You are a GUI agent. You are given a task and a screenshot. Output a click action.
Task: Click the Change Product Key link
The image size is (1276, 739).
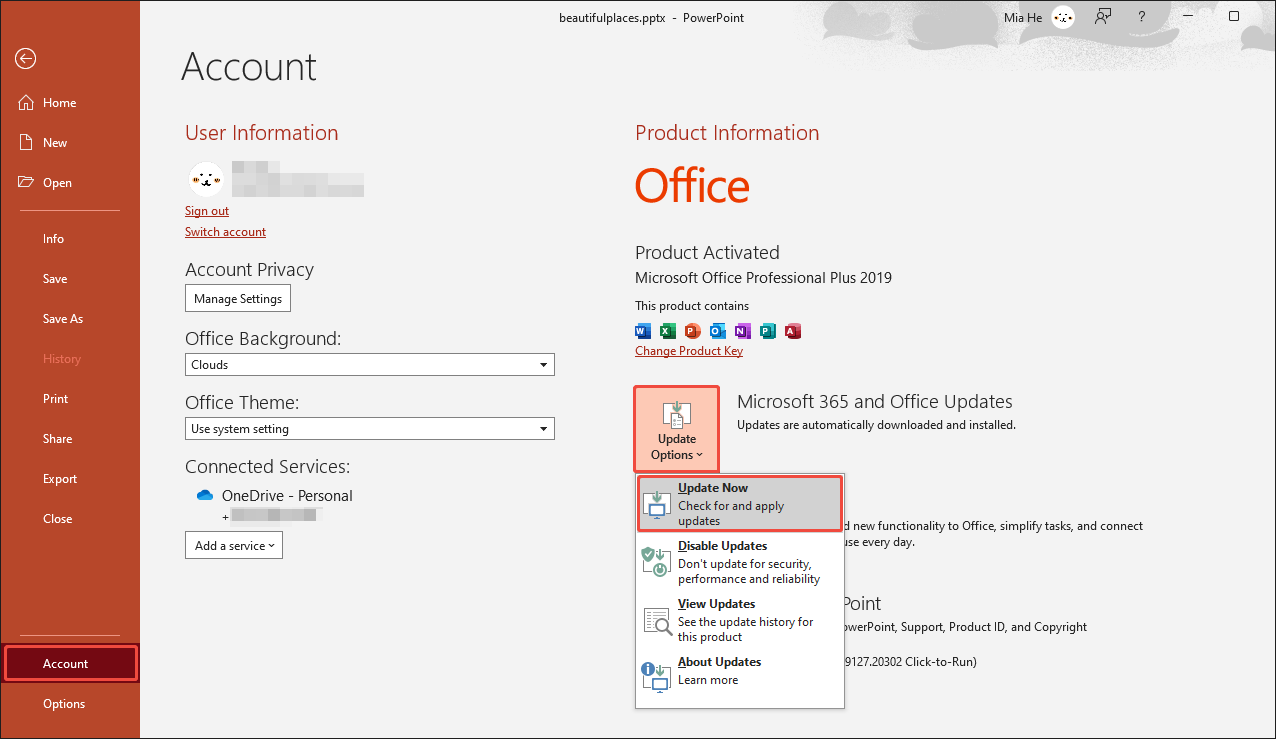point(689,350)
